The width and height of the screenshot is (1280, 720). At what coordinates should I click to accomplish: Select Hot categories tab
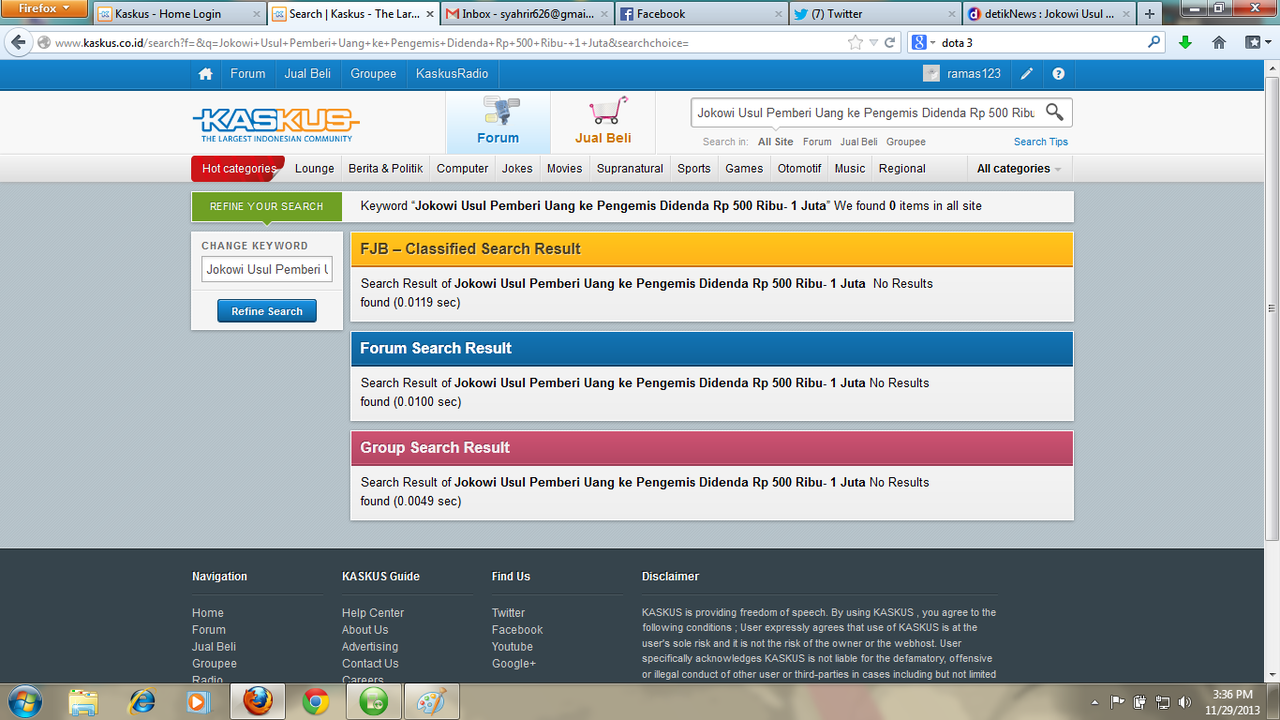pyautogui.click(x=238, y=169)
